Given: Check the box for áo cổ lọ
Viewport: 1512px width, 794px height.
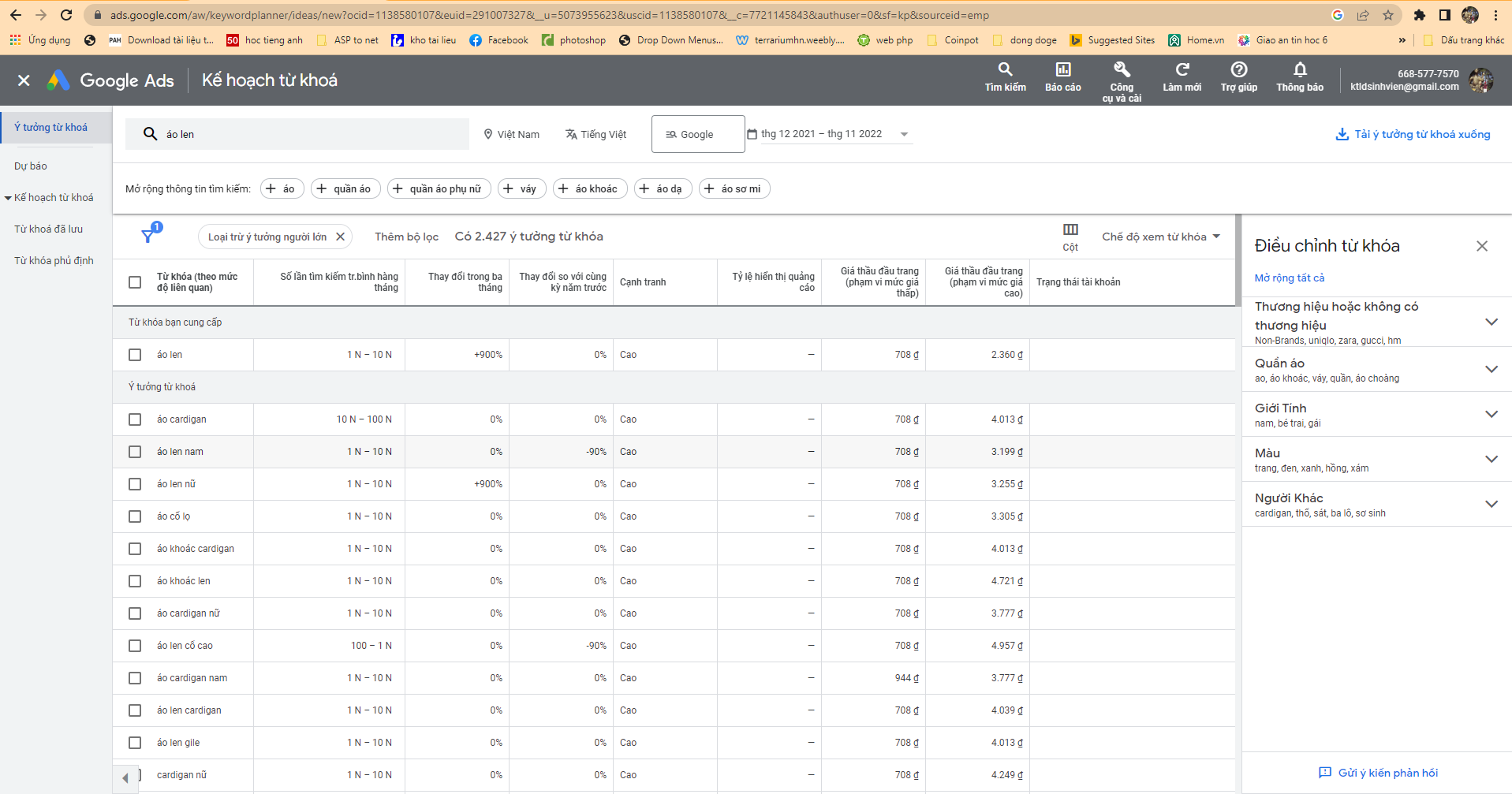Looking at the screenshot, I should 135,516.
